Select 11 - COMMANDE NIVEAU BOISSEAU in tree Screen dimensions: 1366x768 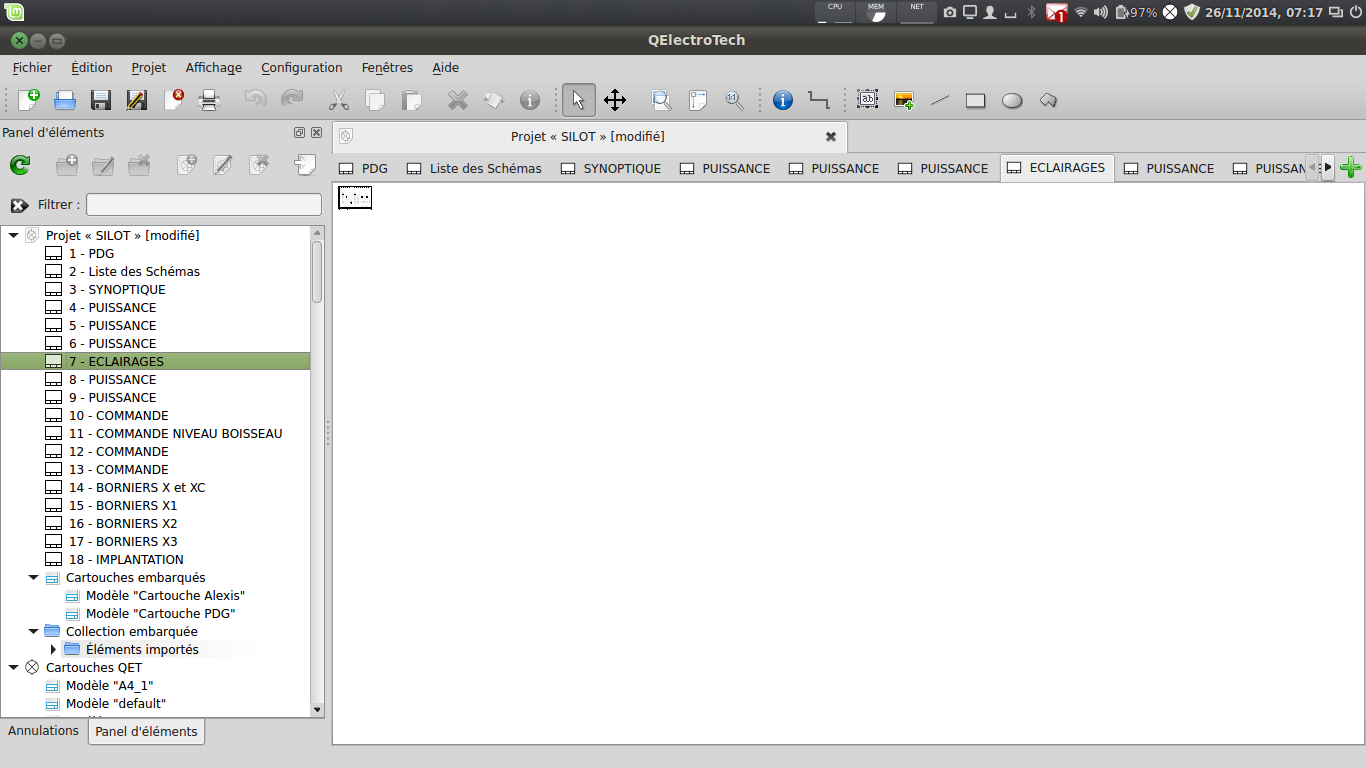175,434
